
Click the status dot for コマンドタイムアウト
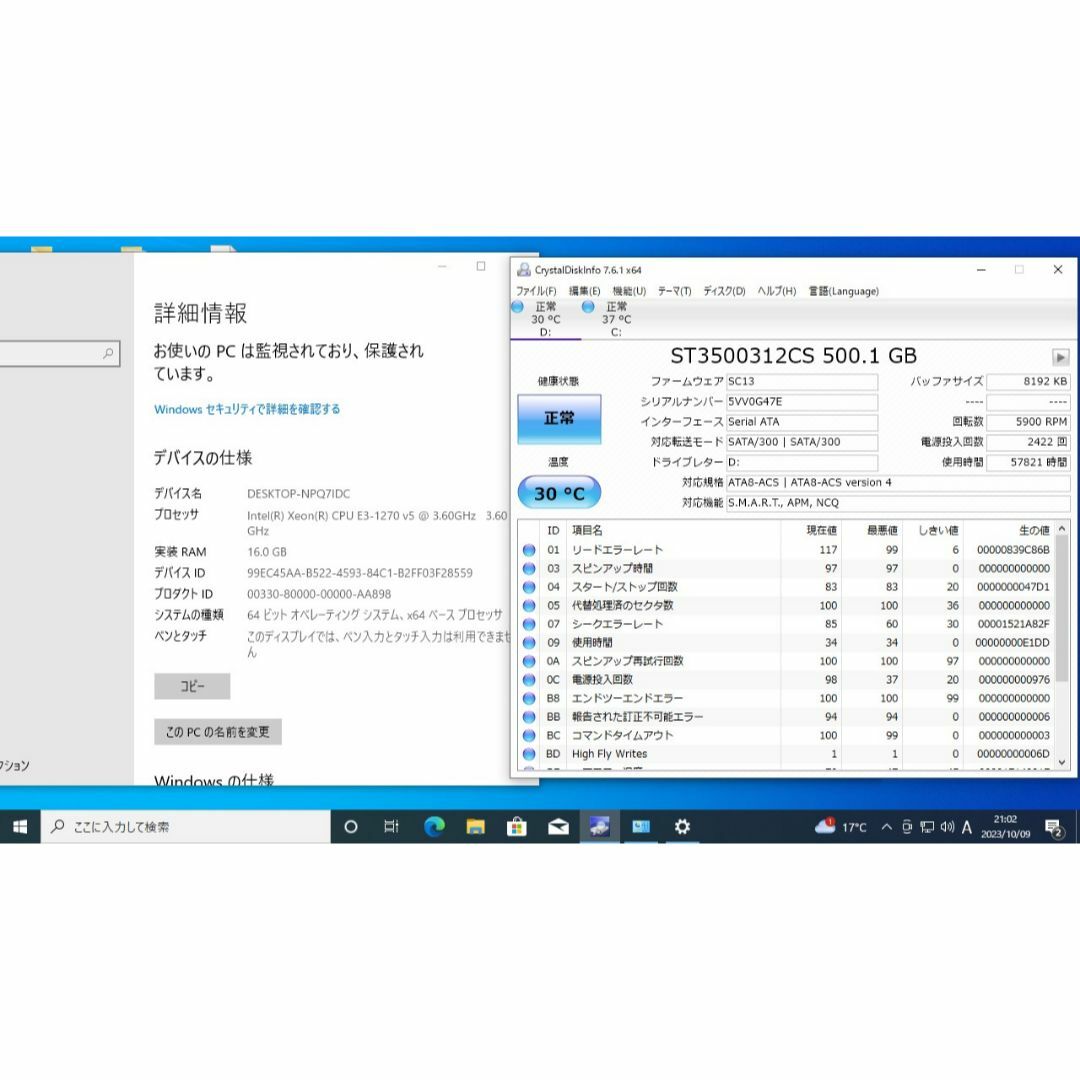click(x=529, y=736)
